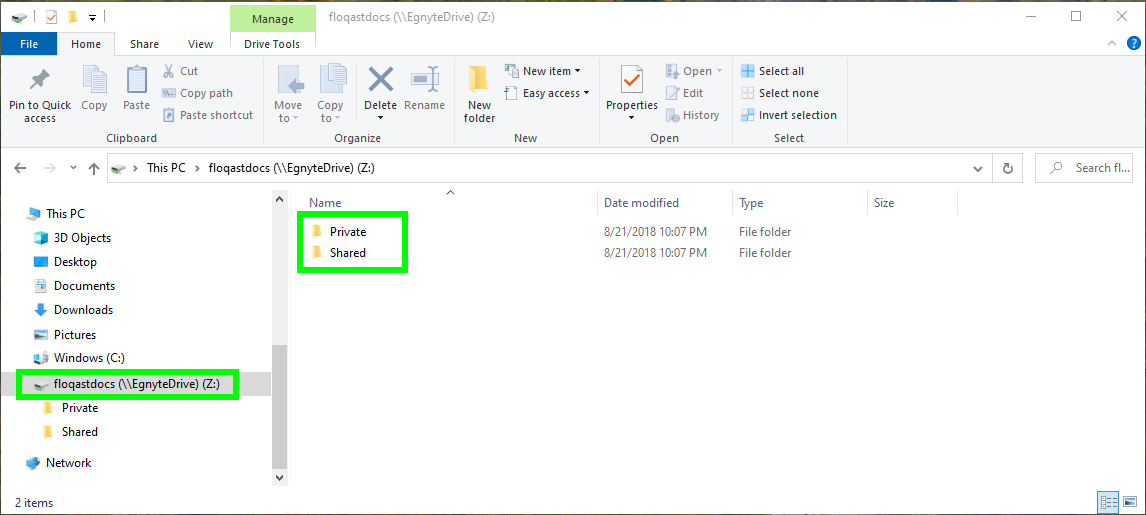
Task: Click floqastdocs breadcrumb in address bar
Action: click(292, 168)
